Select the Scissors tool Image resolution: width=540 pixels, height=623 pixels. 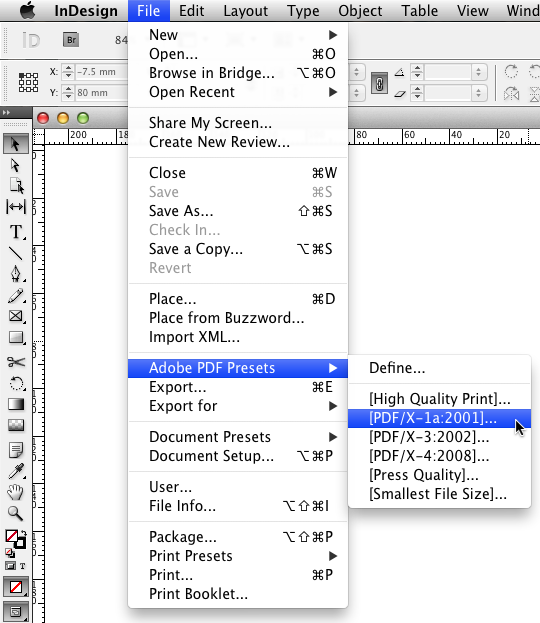pyautogui.click(x=15, y=362)
